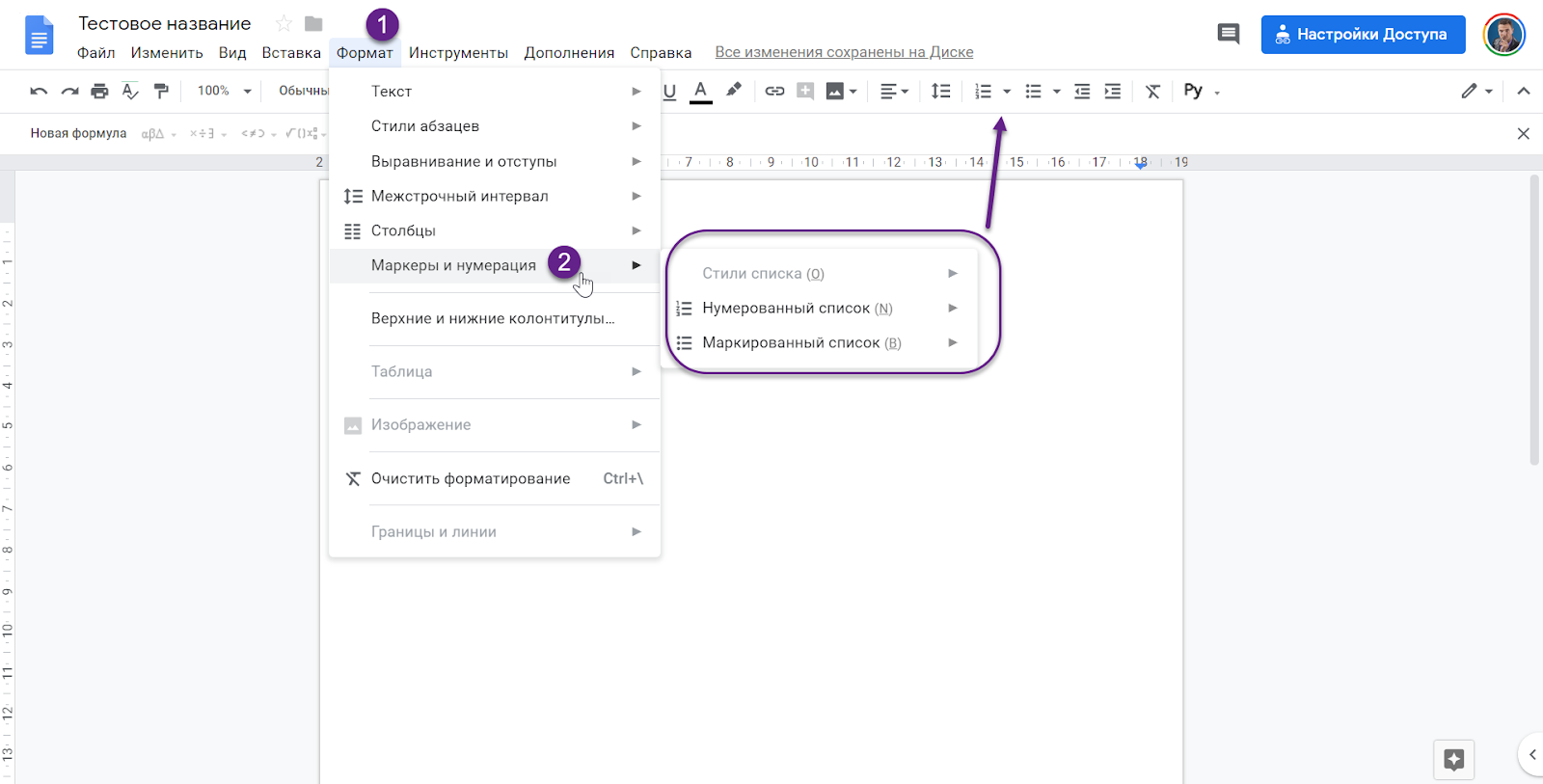
Task: Close the equation toolbar with the X
Action: [1523, 134]
